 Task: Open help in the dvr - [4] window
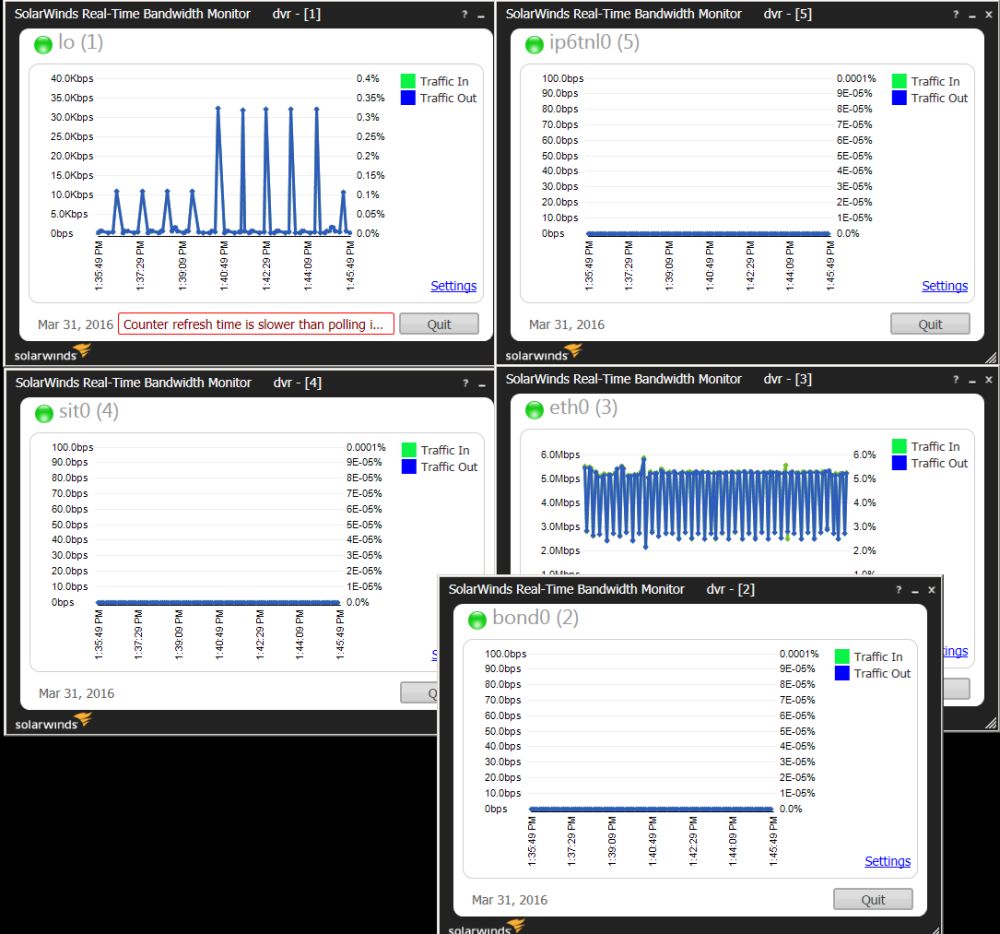click(x=465, y=383)
